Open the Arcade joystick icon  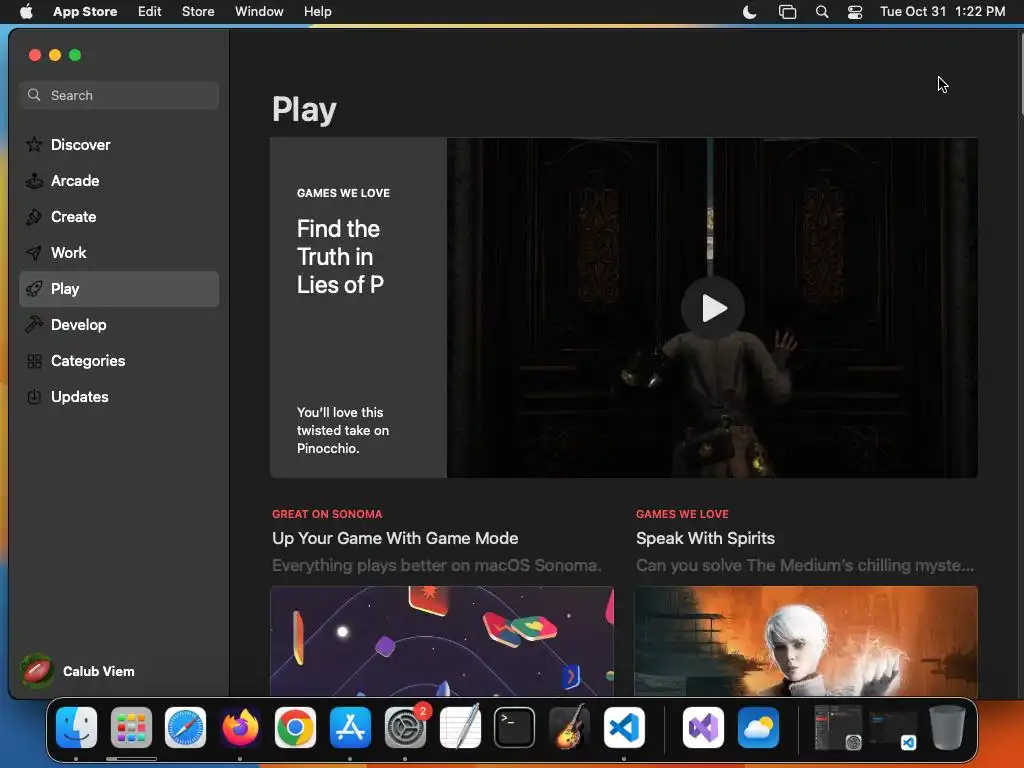pyautogui.click(x=34, y=180)
